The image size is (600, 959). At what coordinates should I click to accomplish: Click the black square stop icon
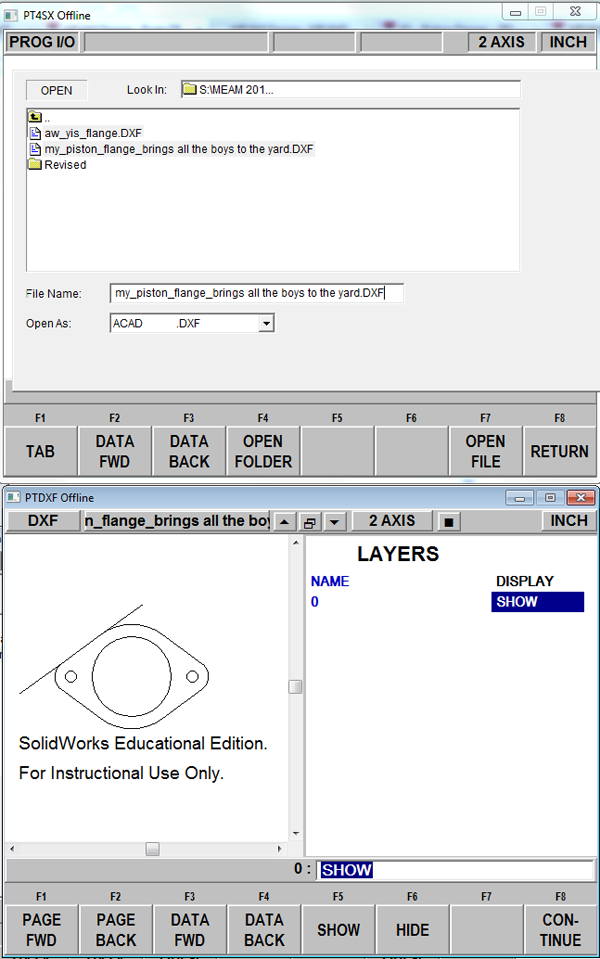tap(448, 522)
